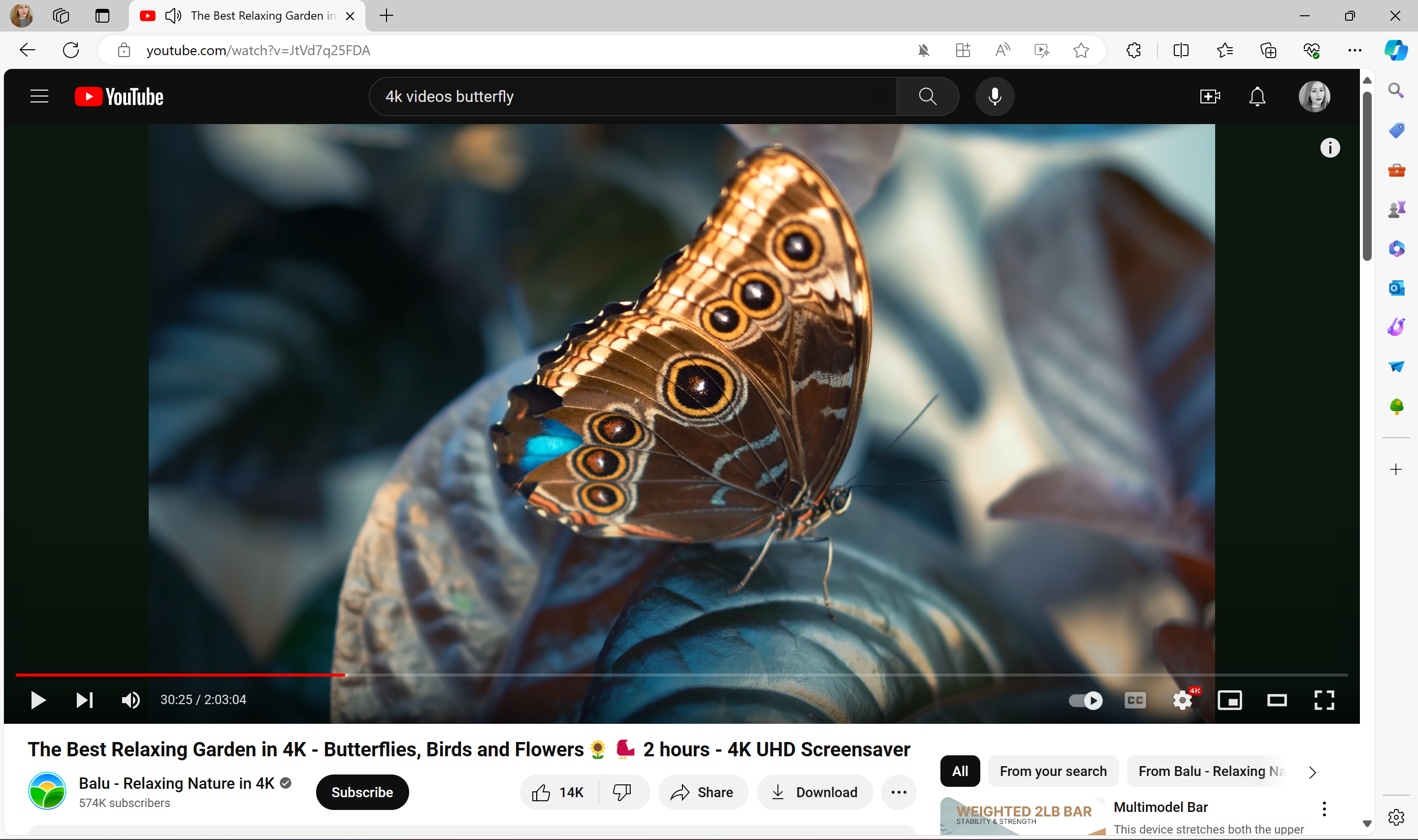Toggle mute on the video
Screen dimensions: 1418x840
coord(131,699)
